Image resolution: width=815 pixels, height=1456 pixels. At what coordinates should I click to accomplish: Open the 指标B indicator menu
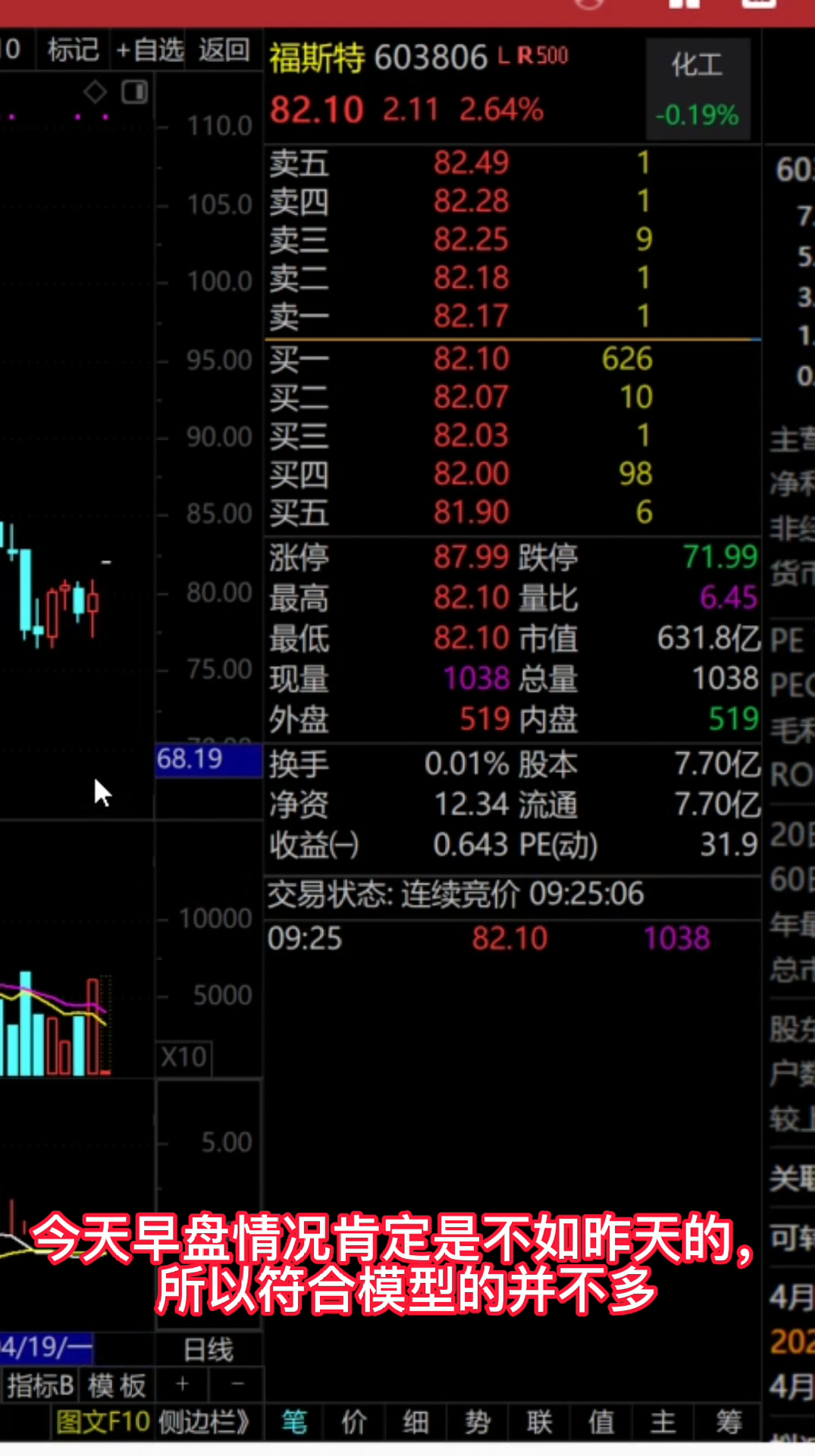pyautogui.click(x=40, y=1386)
